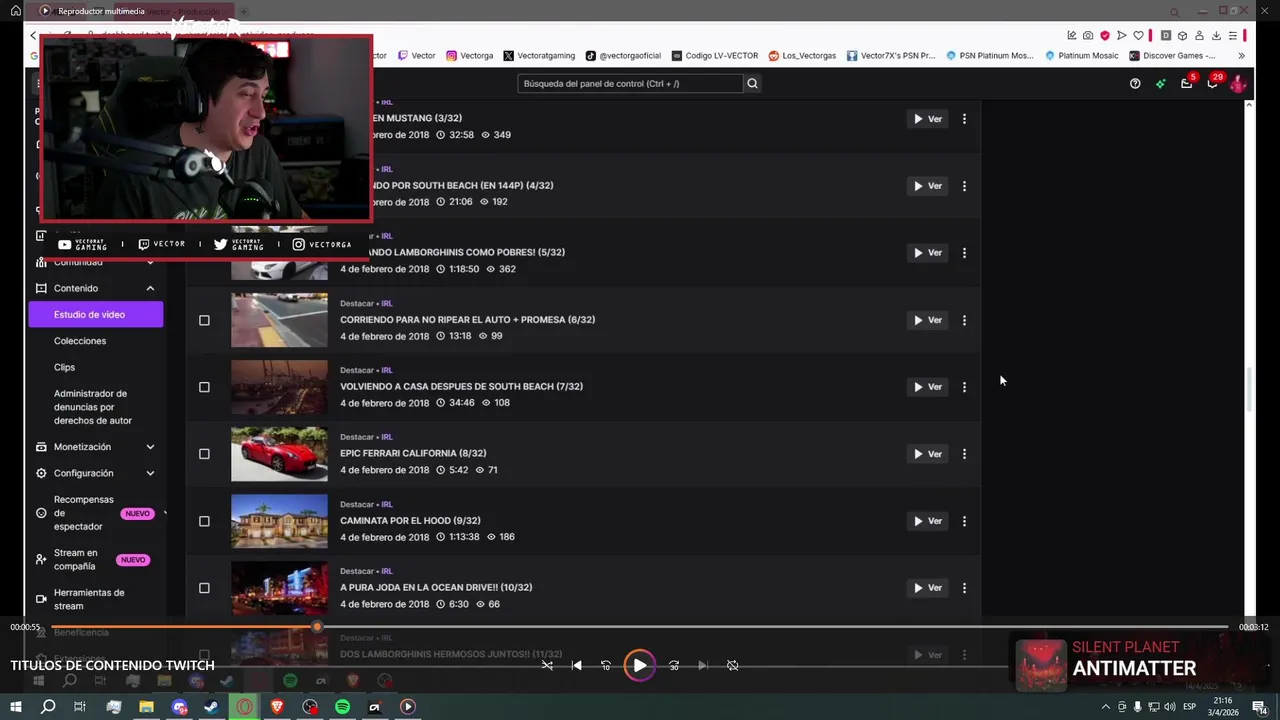This screenshot has width=1280, height=720.
Task: Click the Monetización sidebar icon
Action: coord(41,447)
